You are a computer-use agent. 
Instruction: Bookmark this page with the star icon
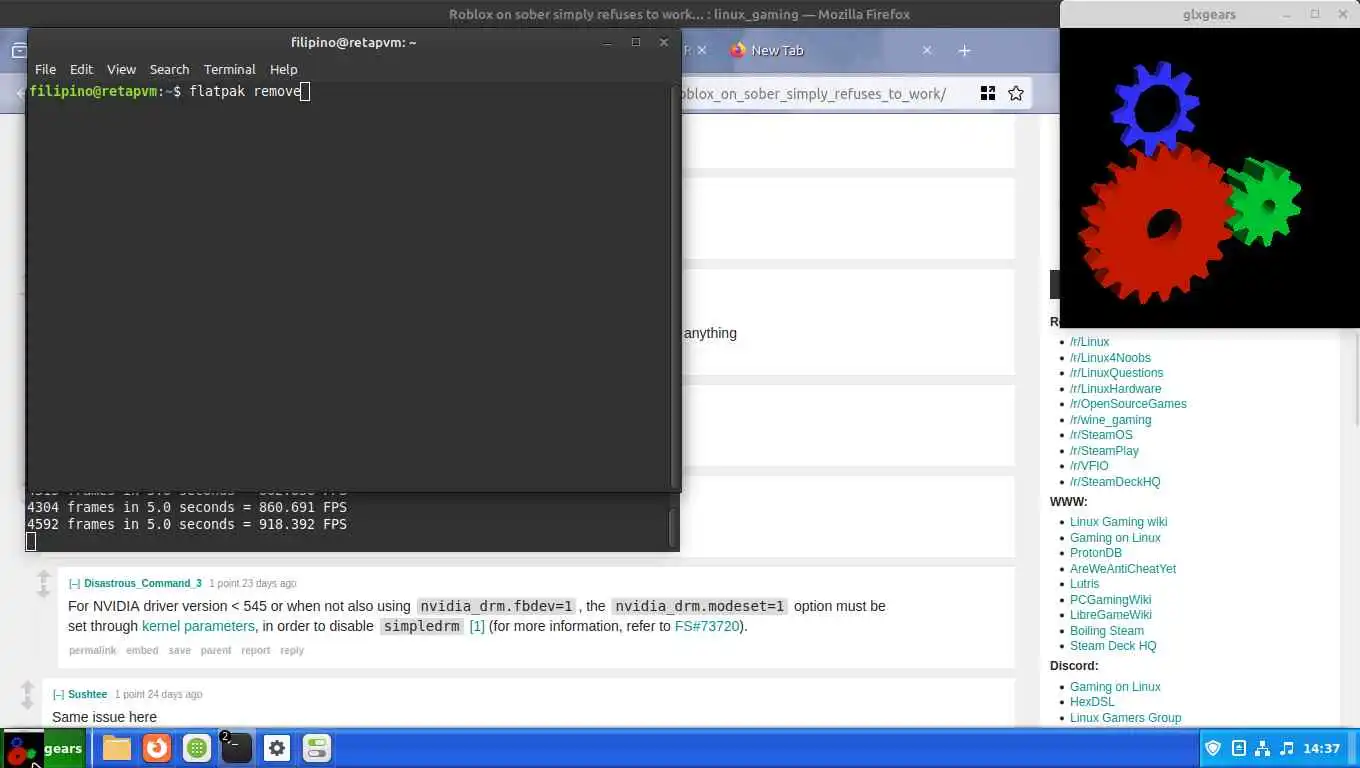[1016, 93]
